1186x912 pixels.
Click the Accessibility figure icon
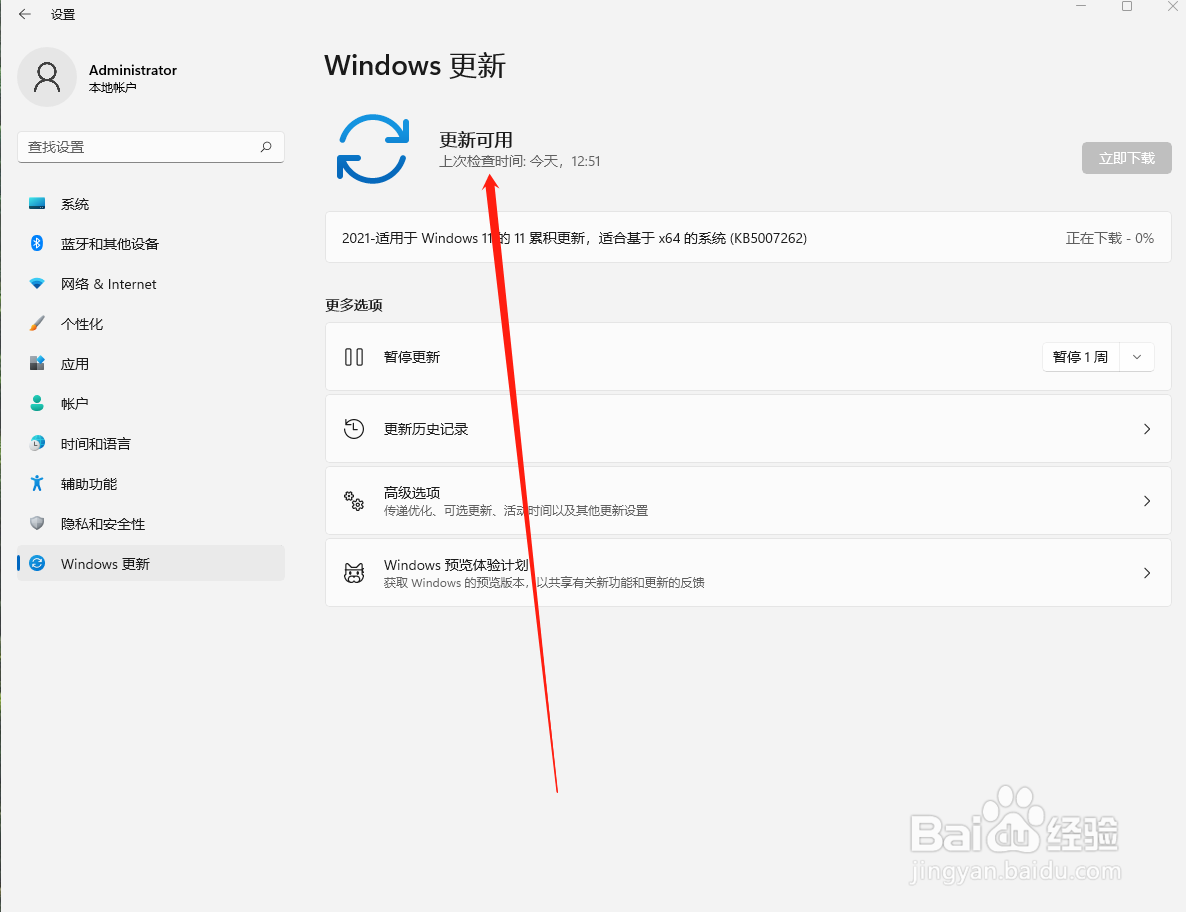point(37,483)
